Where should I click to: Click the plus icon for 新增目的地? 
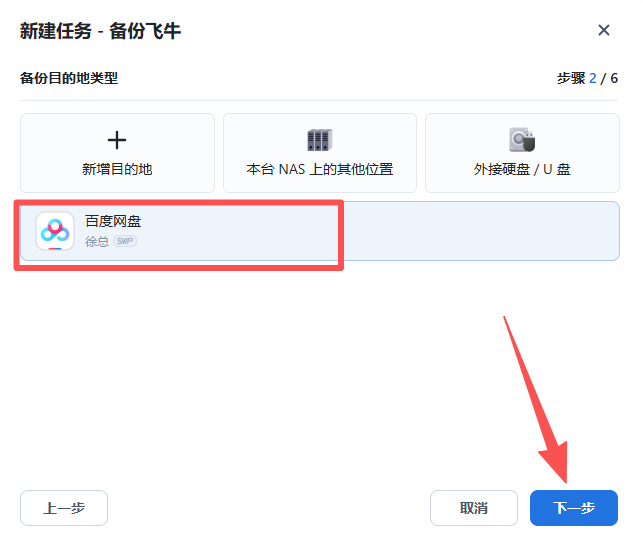coord(117,140)
